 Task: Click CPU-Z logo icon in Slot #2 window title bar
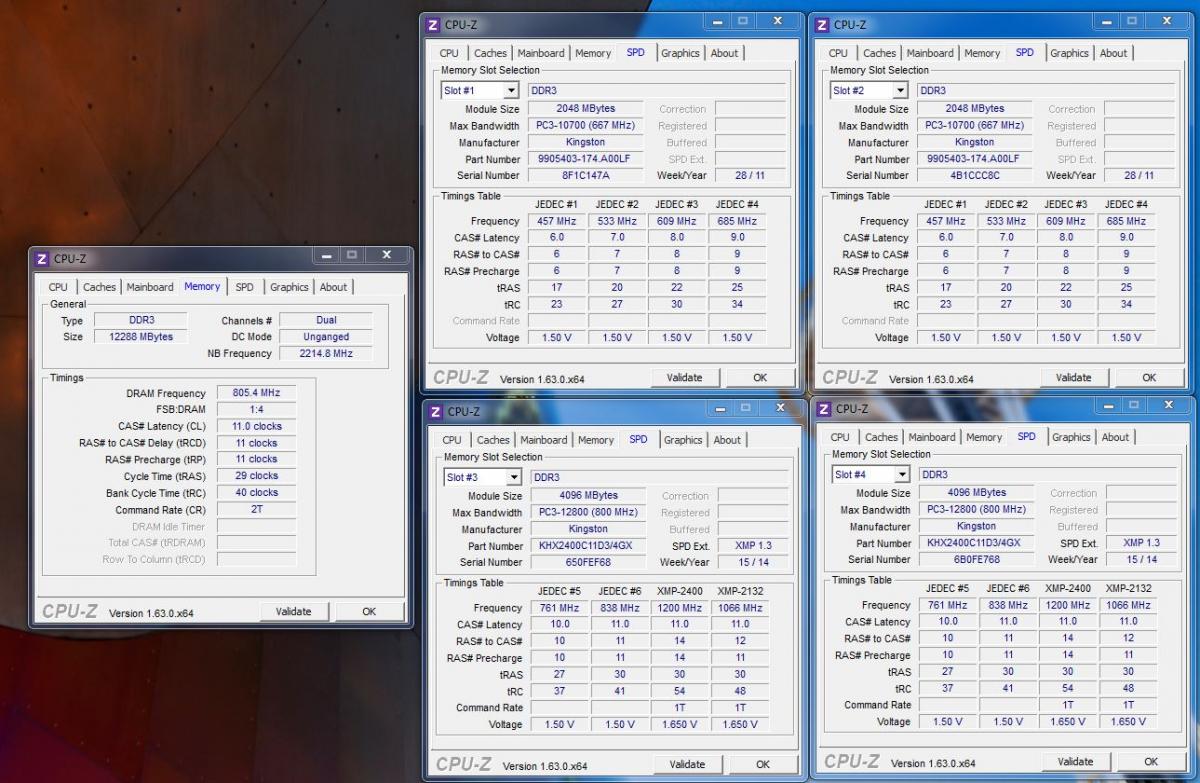click(x=821, y=25)
